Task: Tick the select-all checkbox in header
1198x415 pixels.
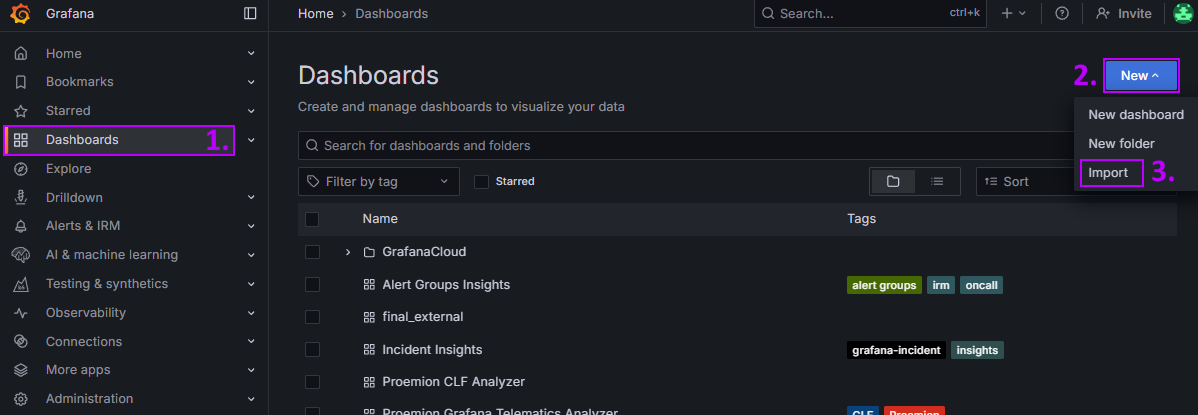Action: pyautogui.click(x=312, y=219)
